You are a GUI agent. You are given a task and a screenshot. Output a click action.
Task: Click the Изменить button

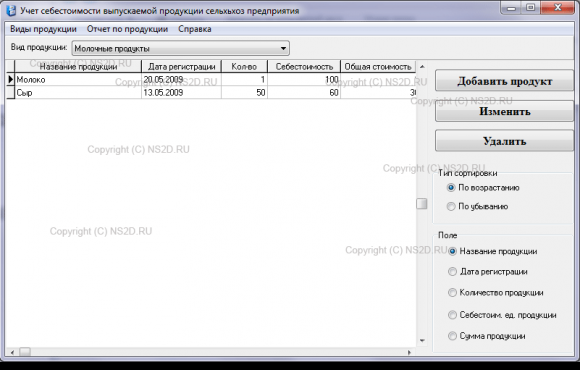tap(505, 111)
